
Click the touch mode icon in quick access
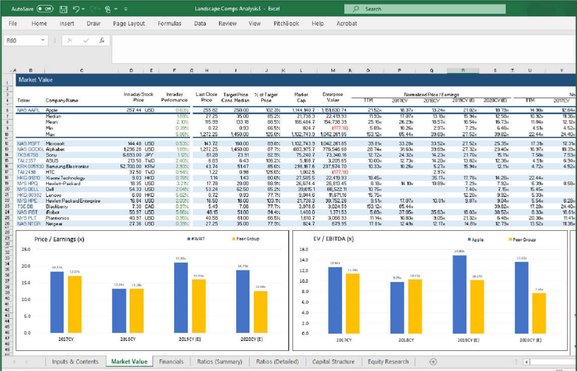(108, 9)
